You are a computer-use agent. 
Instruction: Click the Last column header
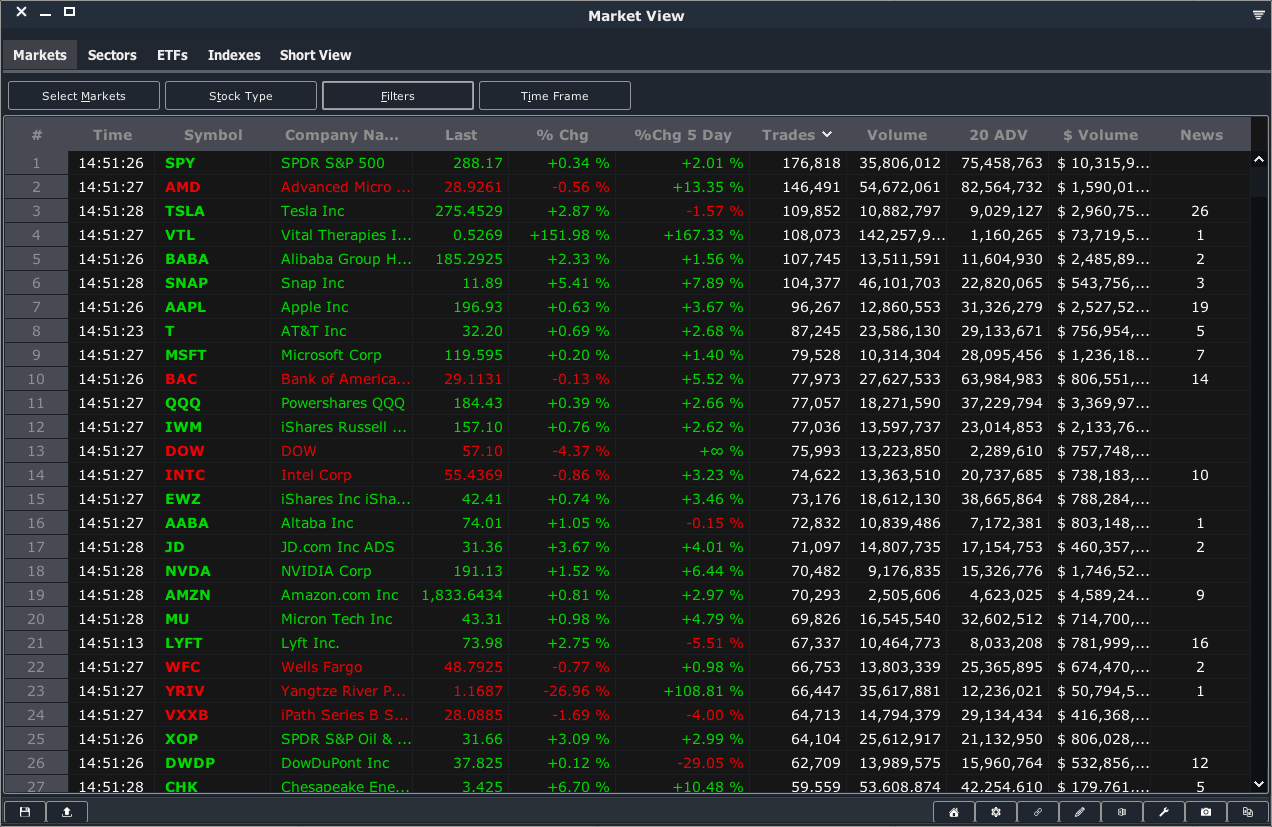tap(461, 135)
